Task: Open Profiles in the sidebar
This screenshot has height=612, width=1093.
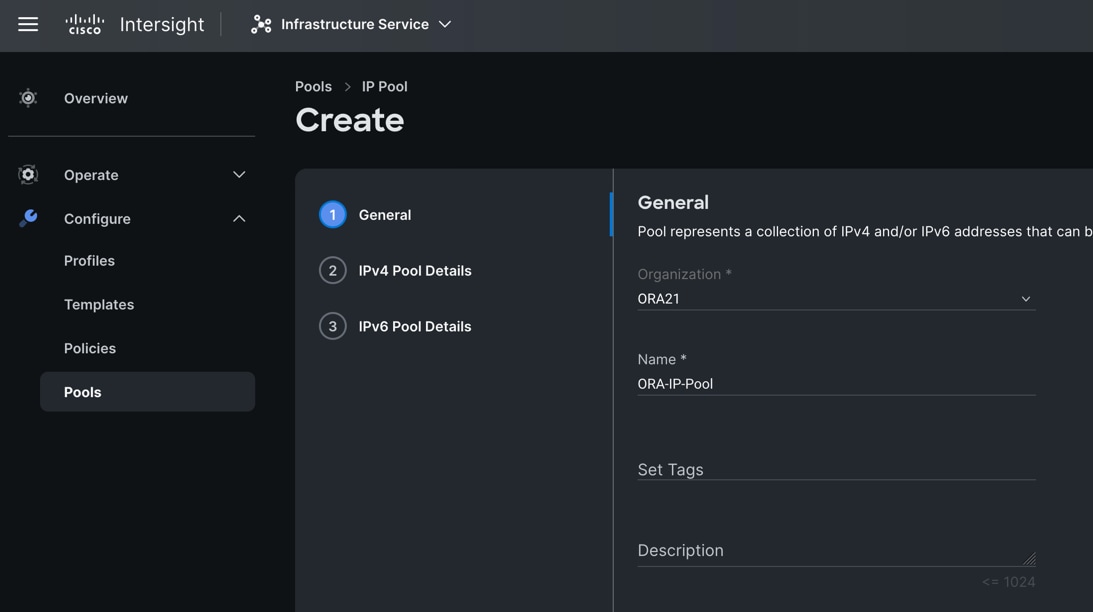Action: coord(89,261)
